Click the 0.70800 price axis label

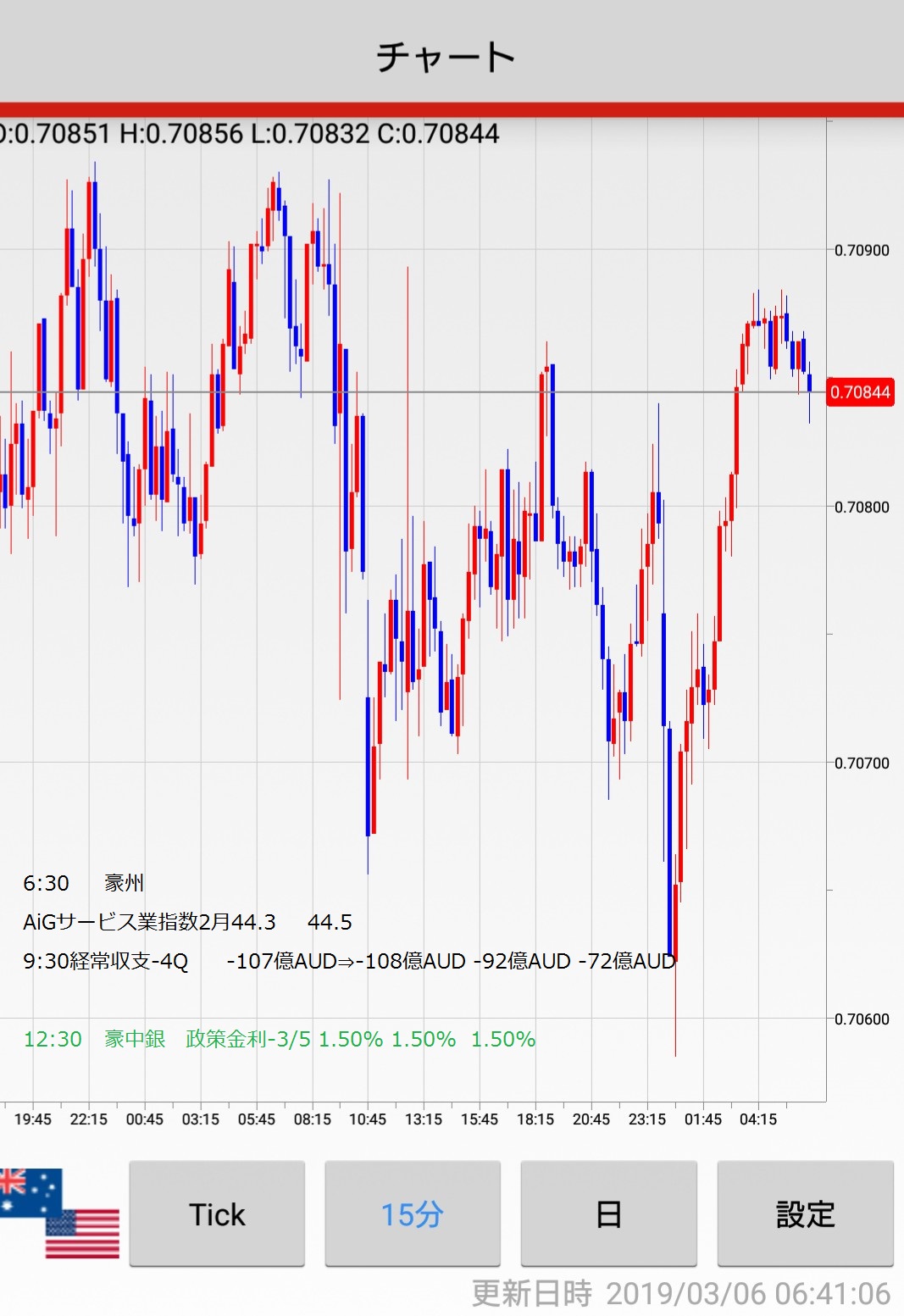pyautogui.click(x=862, y=508)
